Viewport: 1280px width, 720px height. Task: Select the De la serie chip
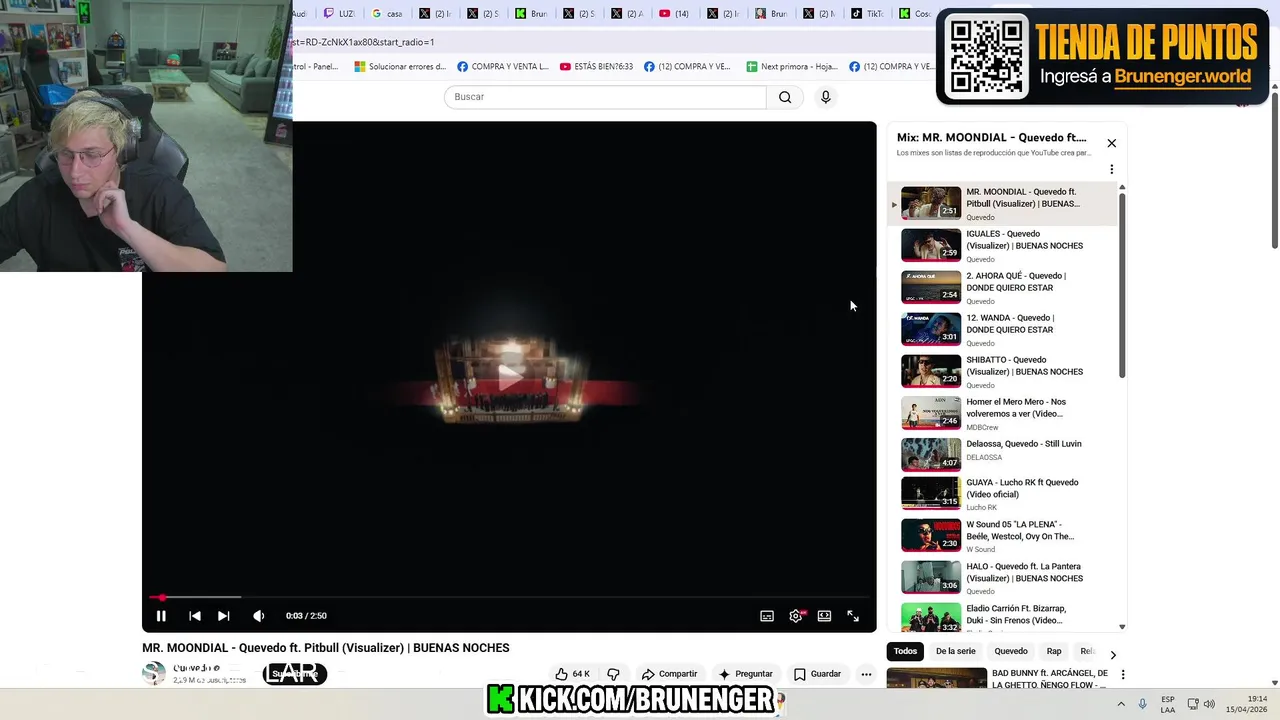click(x=955, y=651)
